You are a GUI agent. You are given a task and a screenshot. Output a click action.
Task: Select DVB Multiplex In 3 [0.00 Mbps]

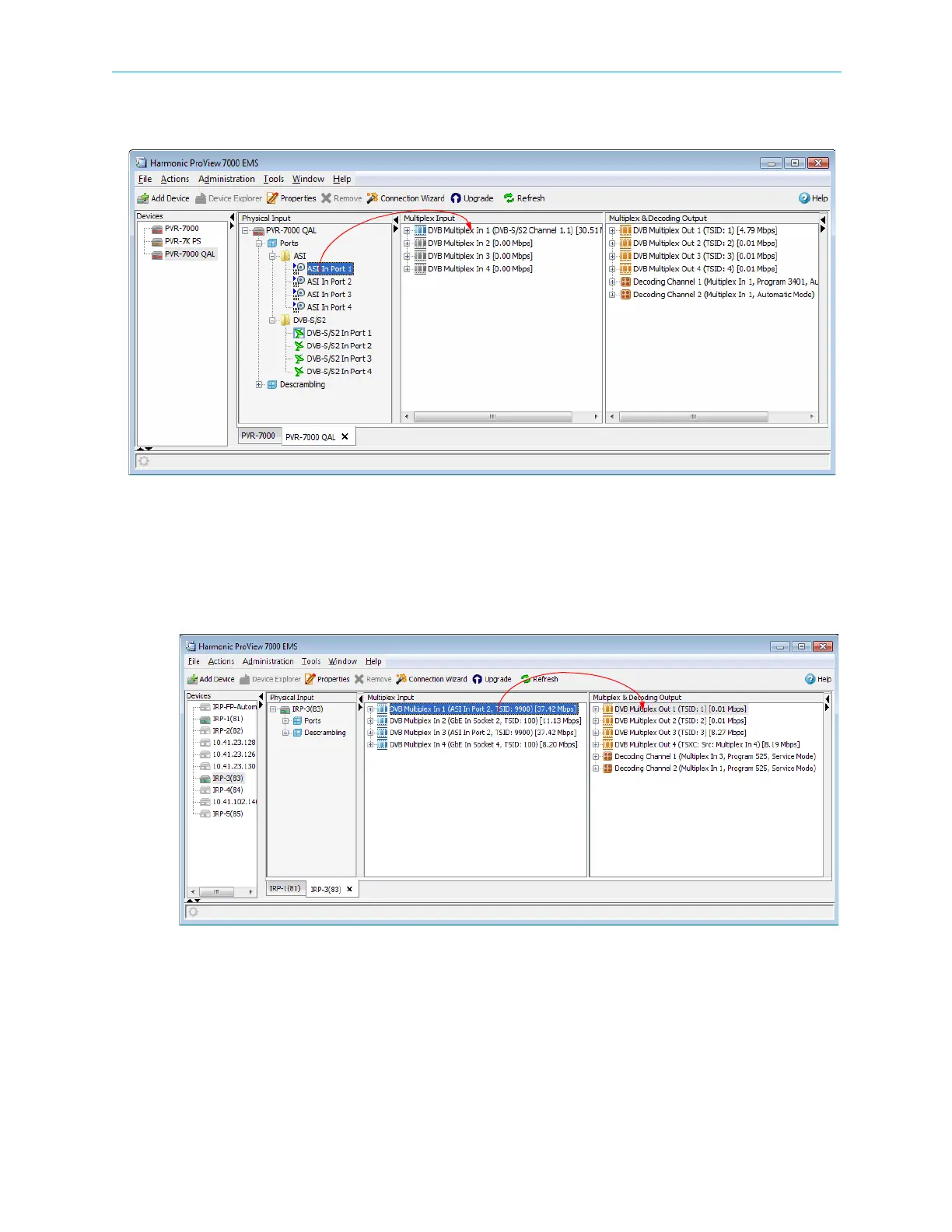[x=480, y=256]
